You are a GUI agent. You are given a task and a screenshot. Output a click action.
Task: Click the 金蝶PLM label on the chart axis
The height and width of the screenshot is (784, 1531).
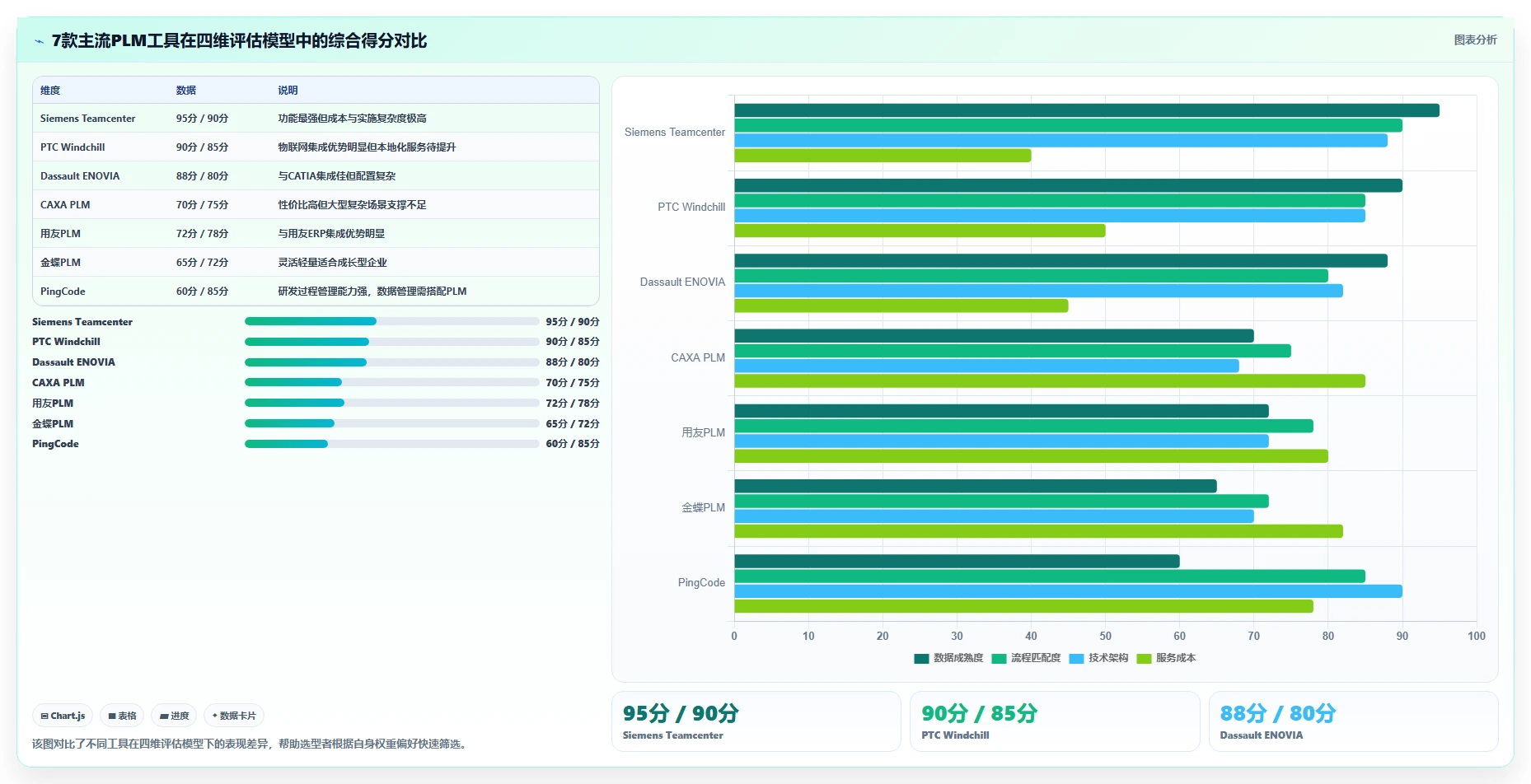(x=703, y=507)
